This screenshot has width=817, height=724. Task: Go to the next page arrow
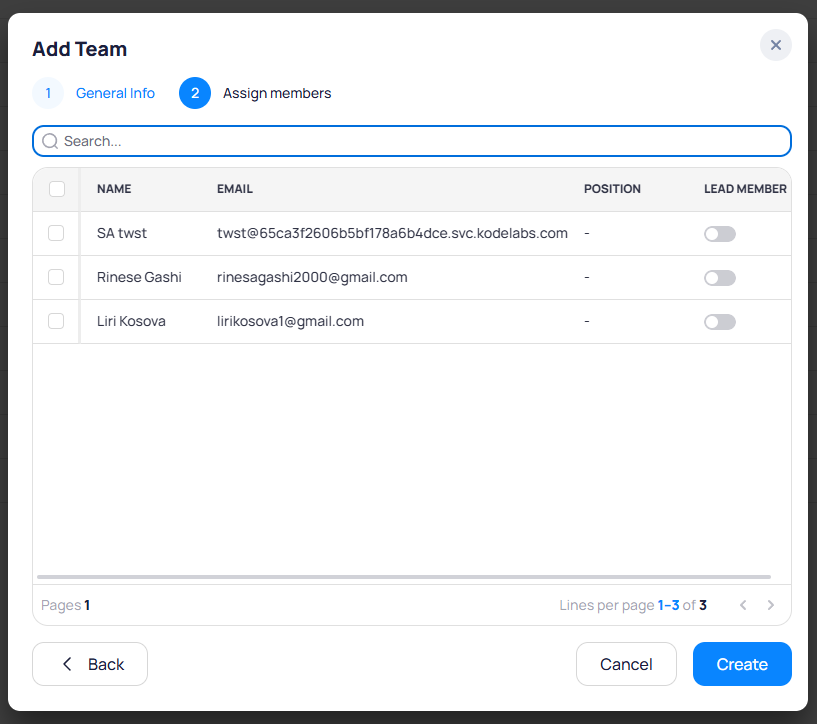(770, 605)
